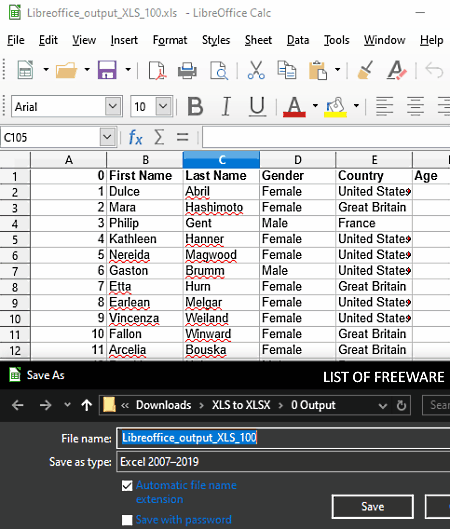Click the purple Save floppy icon
The width and height of the screenshot is (450, 529).
pyautogui.click(x=107, y=70)
